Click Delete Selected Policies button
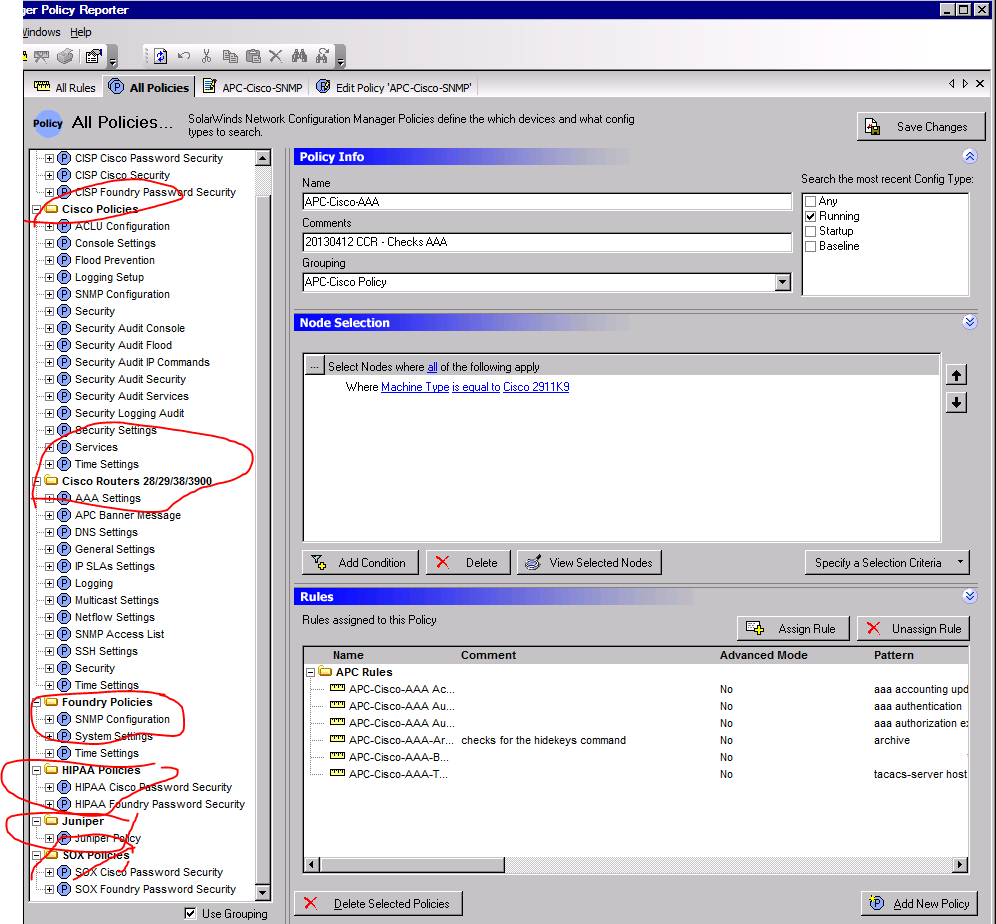The height and width of the screenshot is (924, 996). point(378,903)
